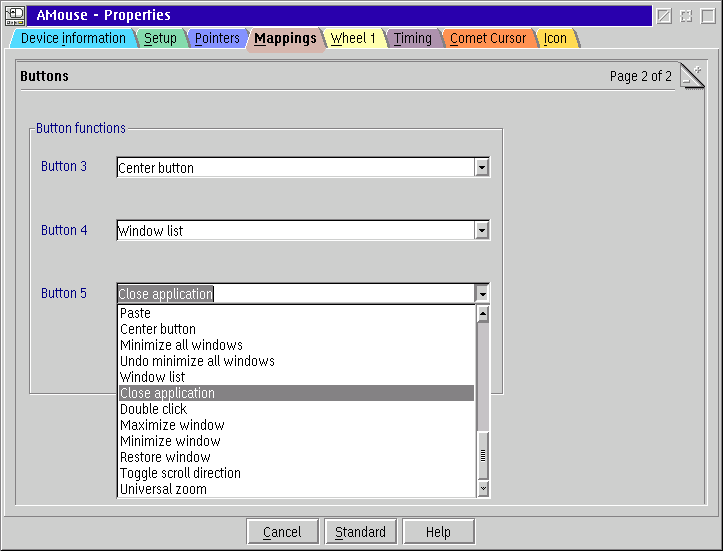
Task: Select Universal zoom option
Action: click(x=296, y=489)
